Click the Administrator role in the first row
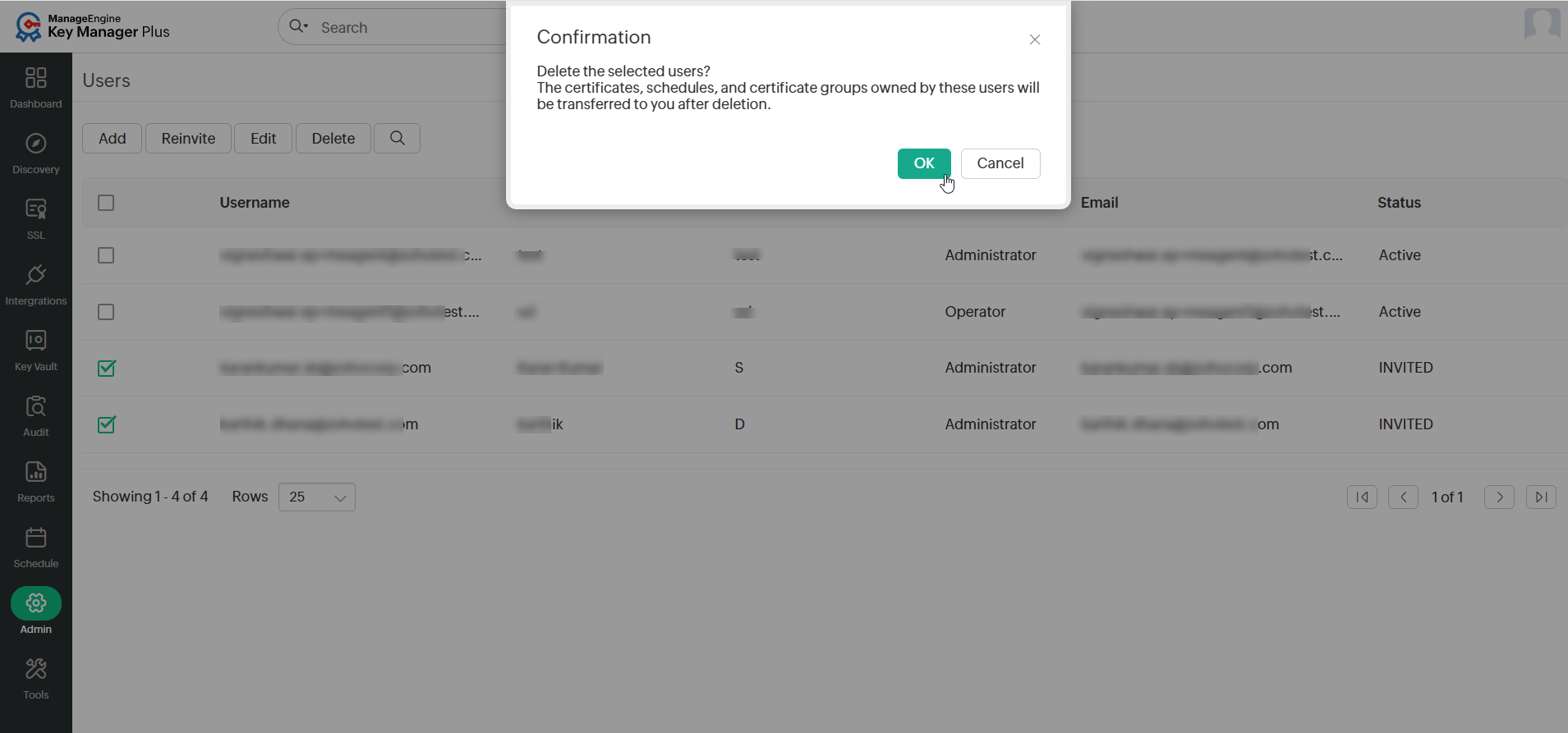 (991, 255)
